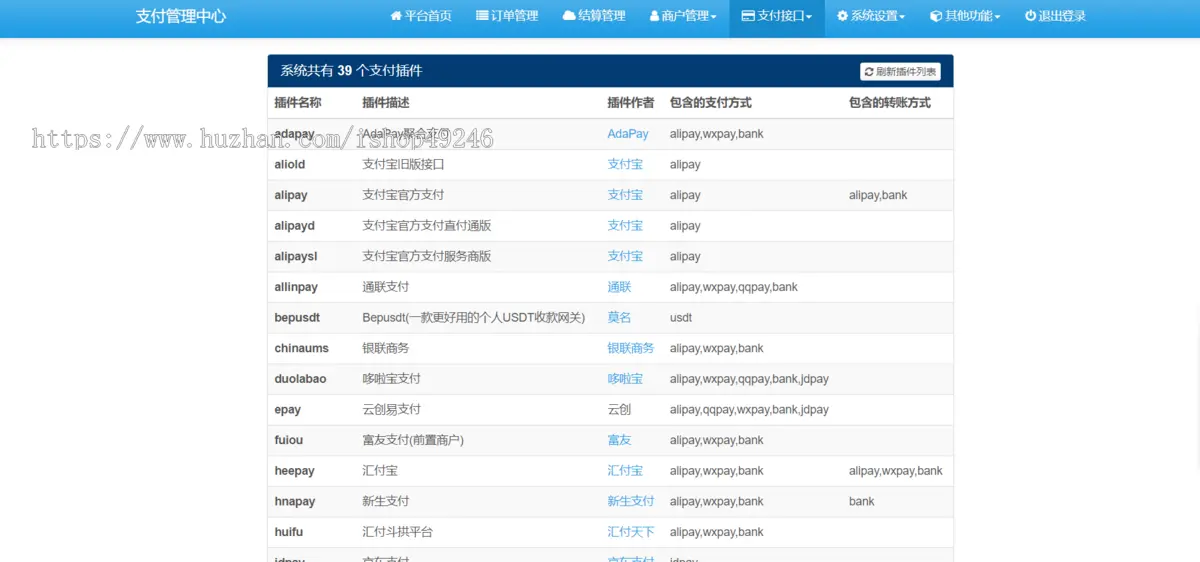Click the 插件描述 column header
Image resolution: width=1200 pixels, height=562 pixels.
(386, 103)
